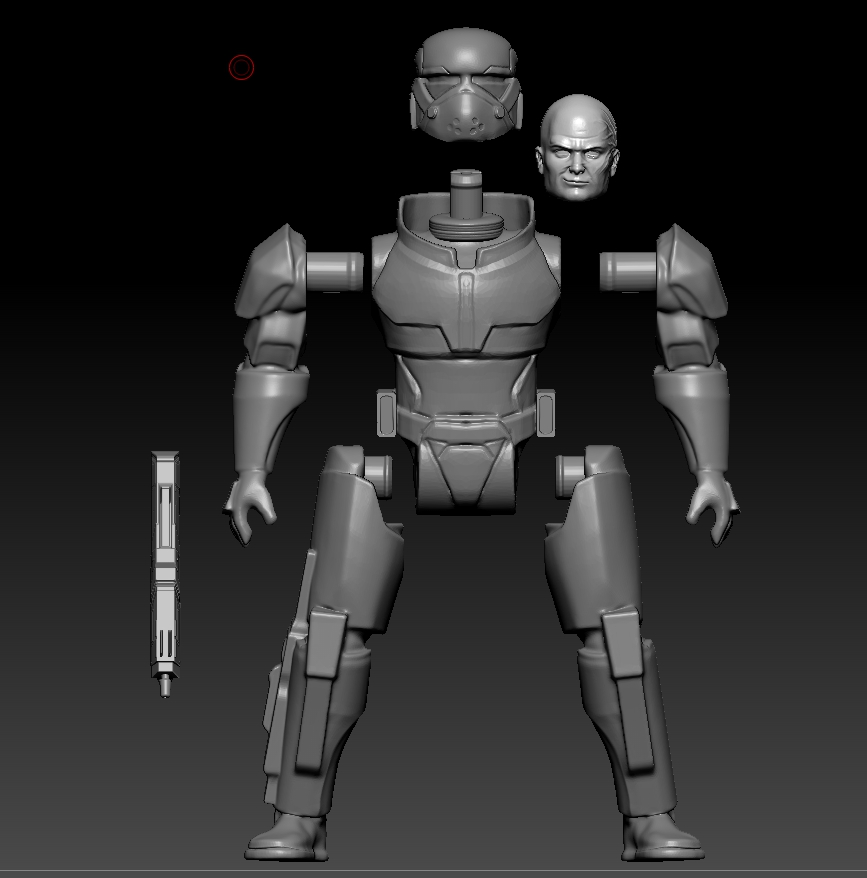Select the trooper helmet model
The image size is (867, 878).
(x=467, y=85)
